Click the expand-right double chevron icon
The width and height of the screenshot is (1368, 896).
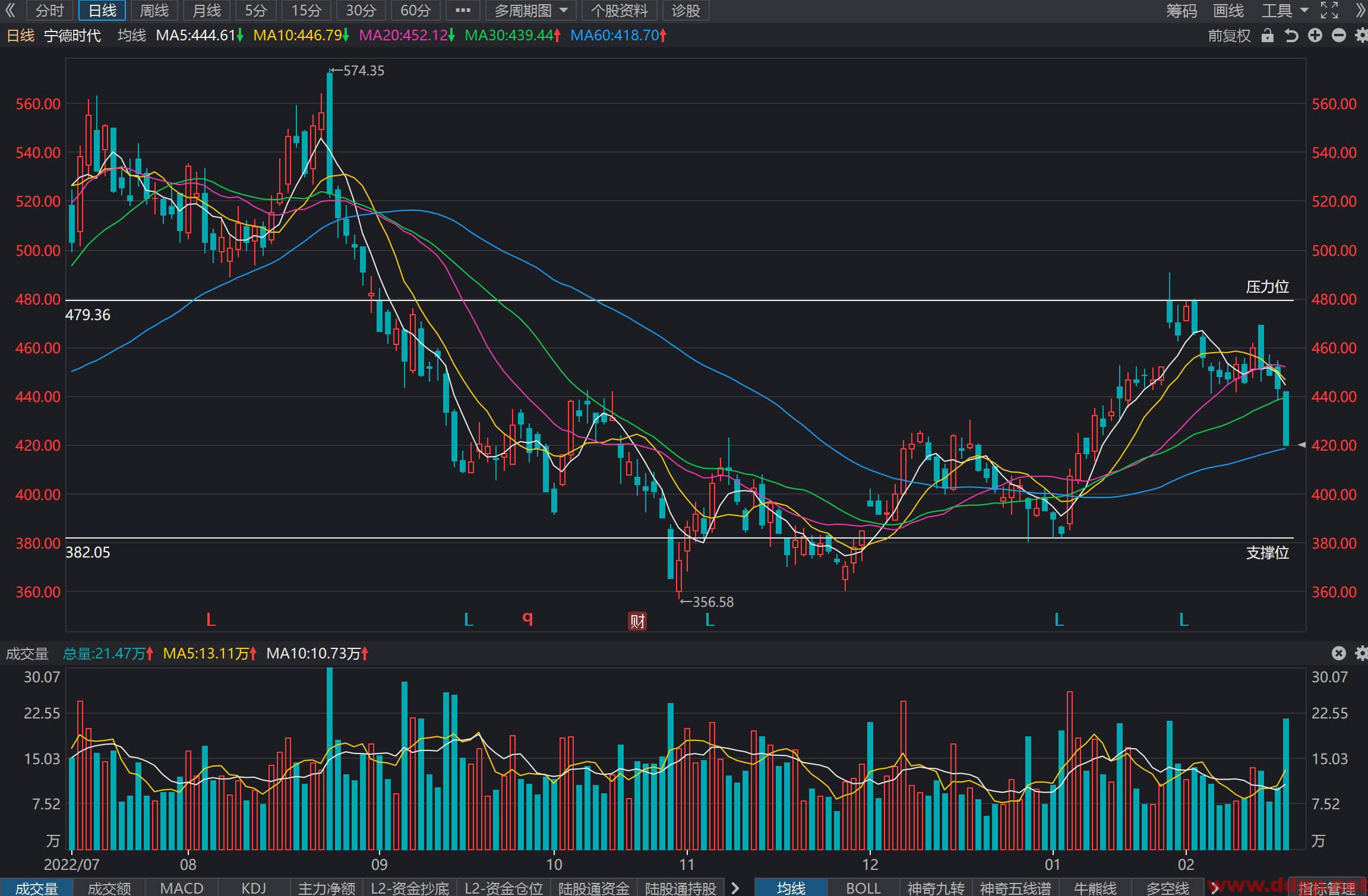coord(1361,10)
